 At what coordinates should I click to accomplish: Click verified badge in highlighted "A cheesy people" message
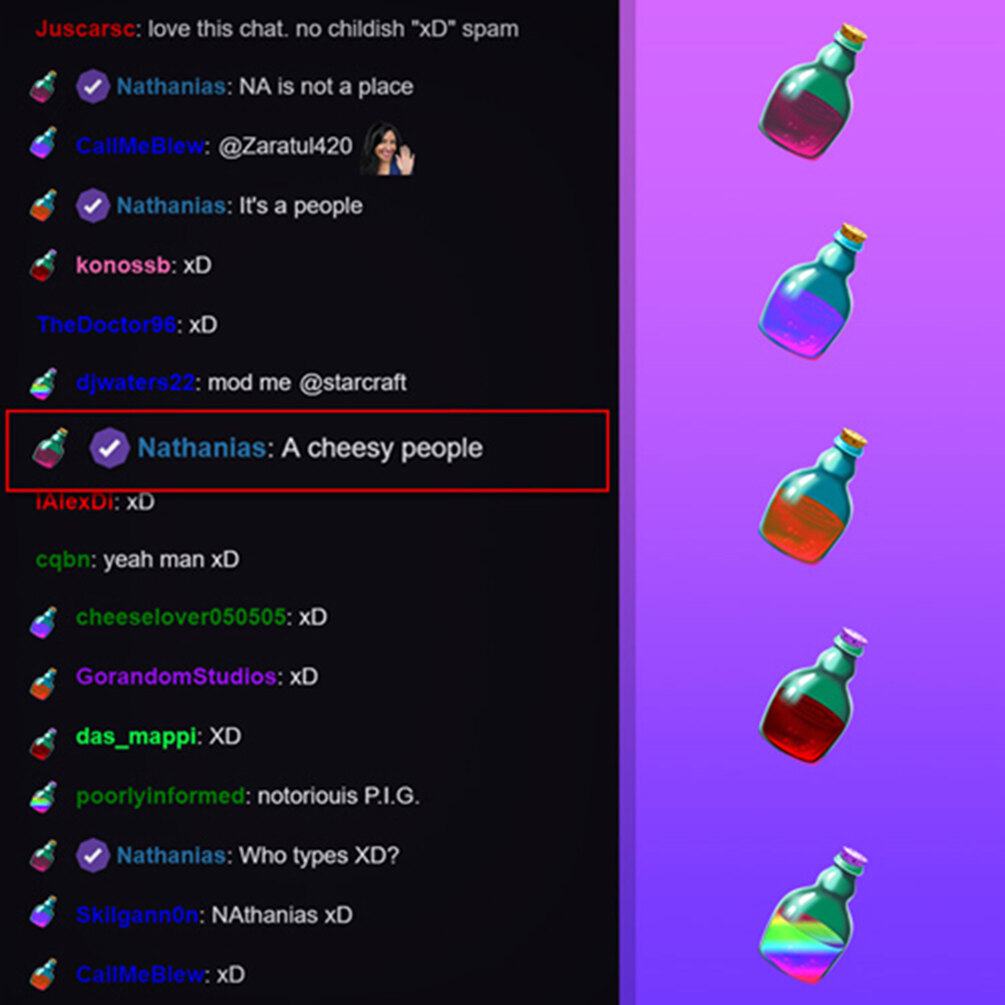pyautogui.click(x=110, y=447)
